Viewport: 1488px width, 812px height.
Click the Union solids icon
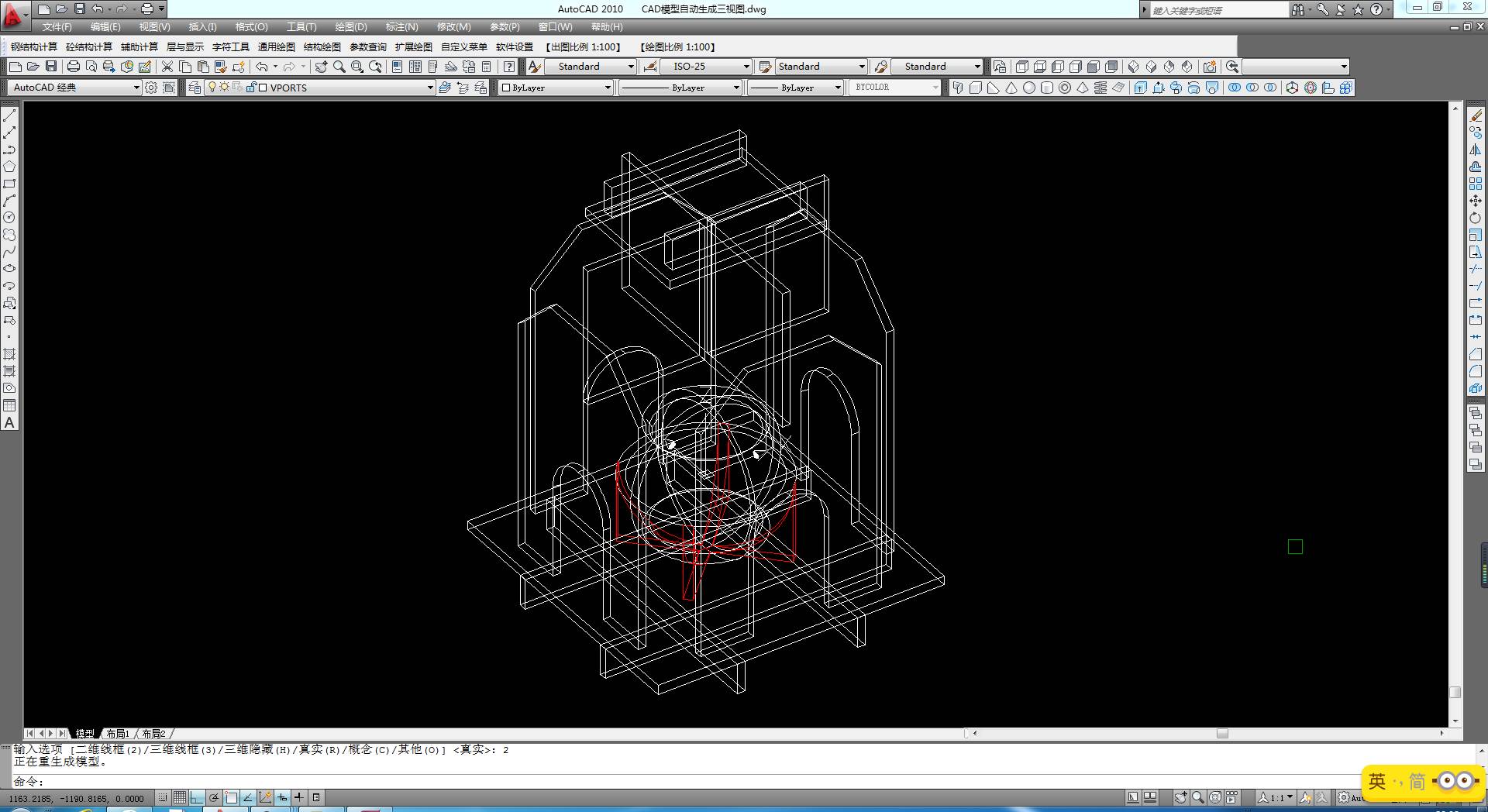[x=1235, y=88]
